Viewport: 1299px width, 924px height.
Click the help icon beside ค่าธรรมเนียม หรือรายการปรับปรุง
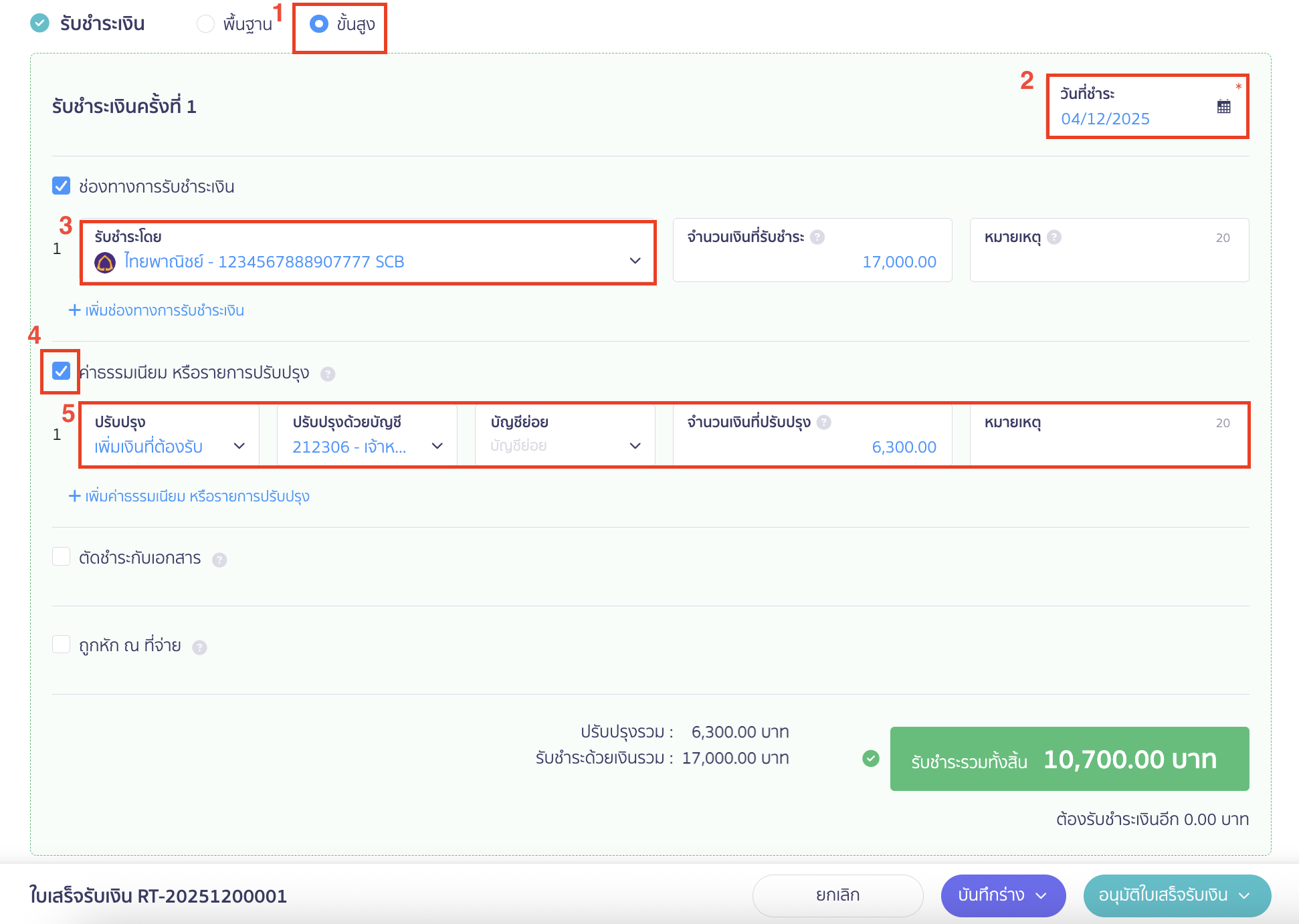click(x=328, y=374)
